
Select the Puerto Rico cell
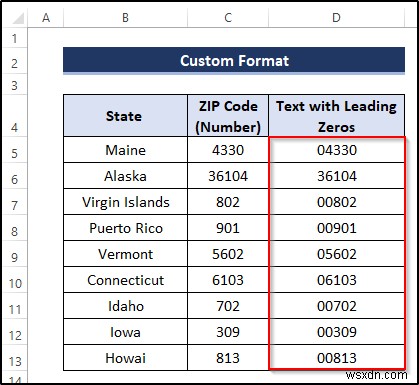(x=125, y=228)
